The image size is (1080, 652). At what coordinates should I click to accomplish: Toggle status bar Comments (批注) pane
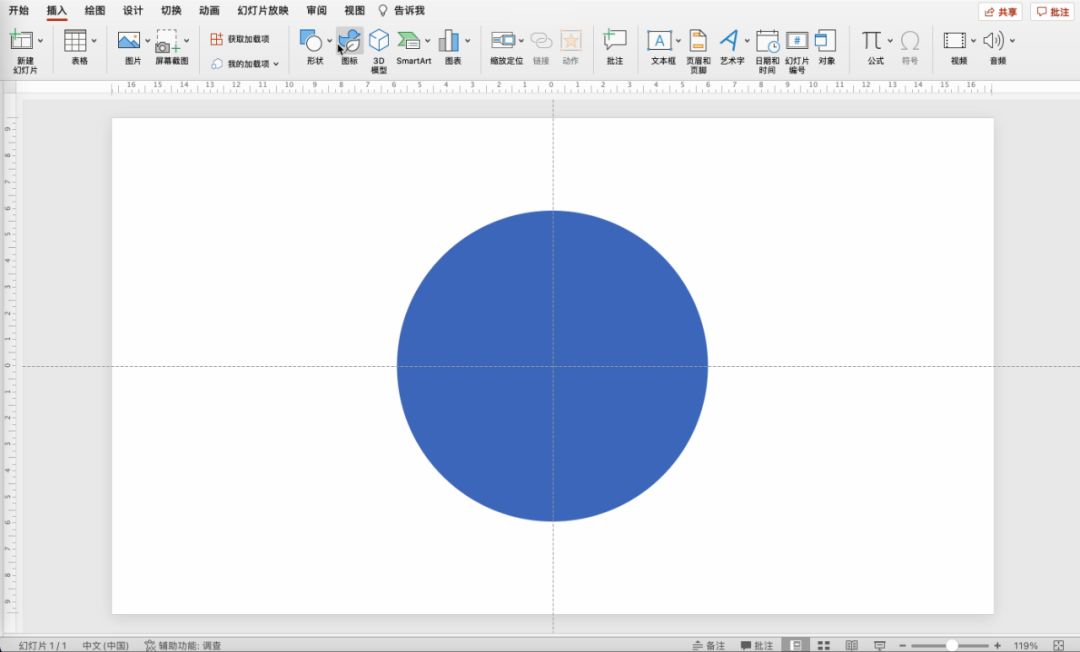757,645
